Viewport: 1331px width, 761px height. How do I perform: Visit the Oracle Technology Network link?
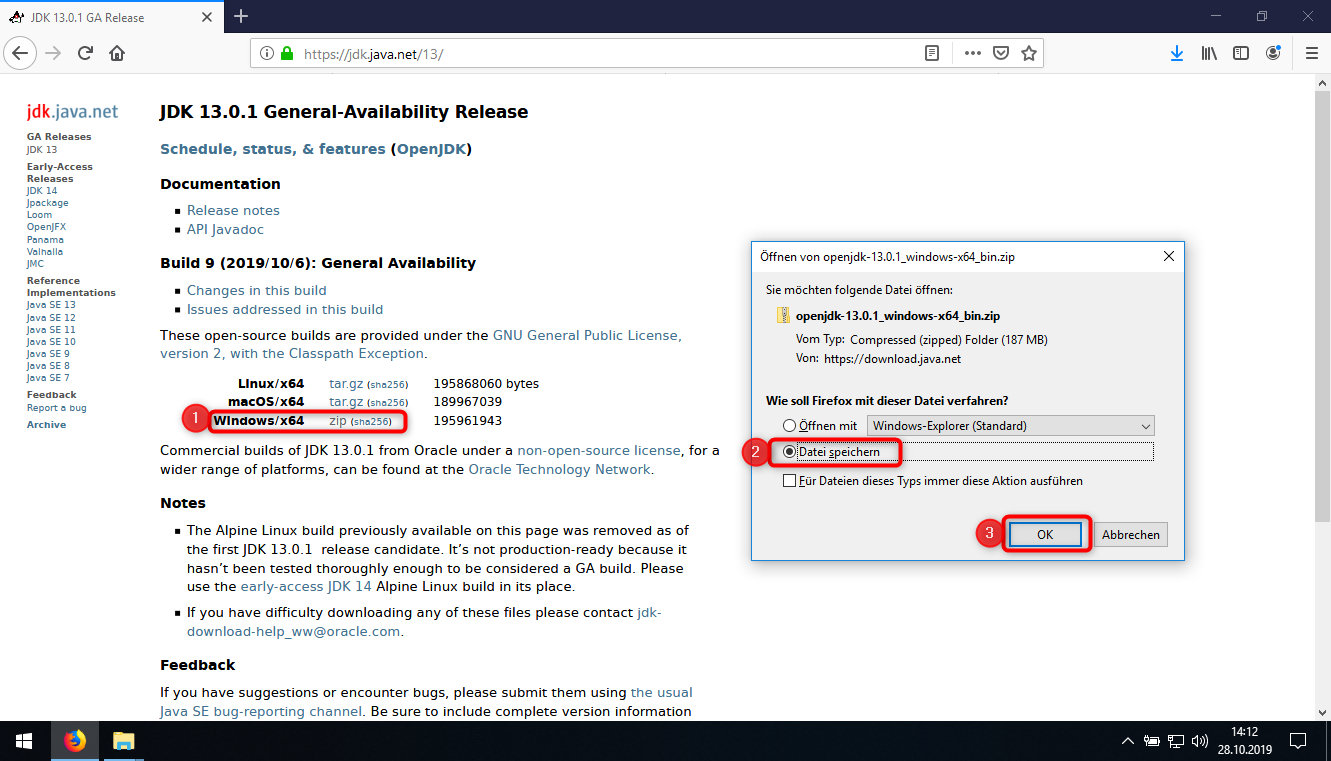(x=559, y=469)
